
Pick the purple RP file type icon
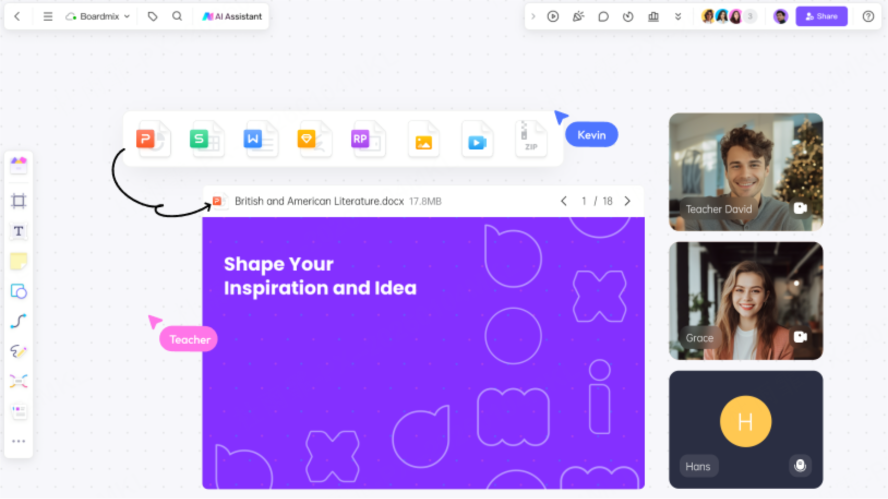pyautogui.click(x=368, y=139)
